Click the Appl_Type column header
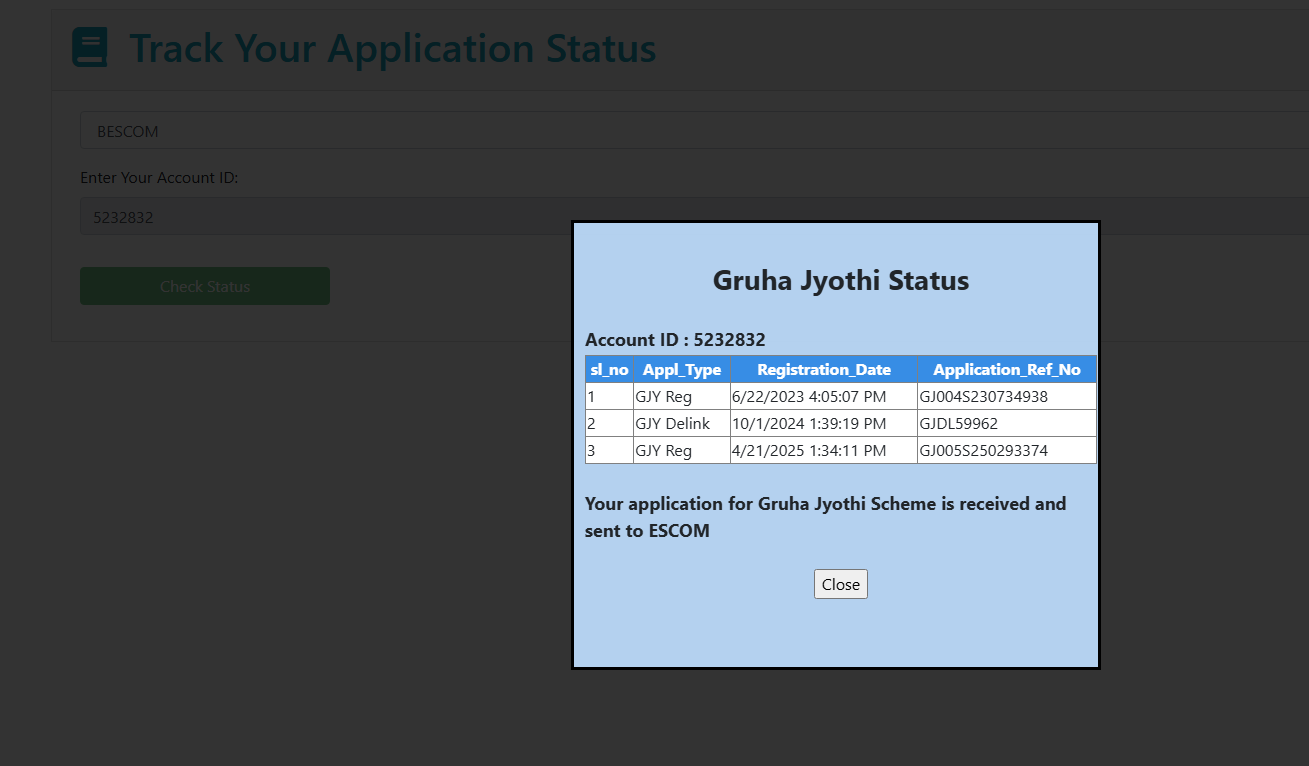 tap(682, 369)
